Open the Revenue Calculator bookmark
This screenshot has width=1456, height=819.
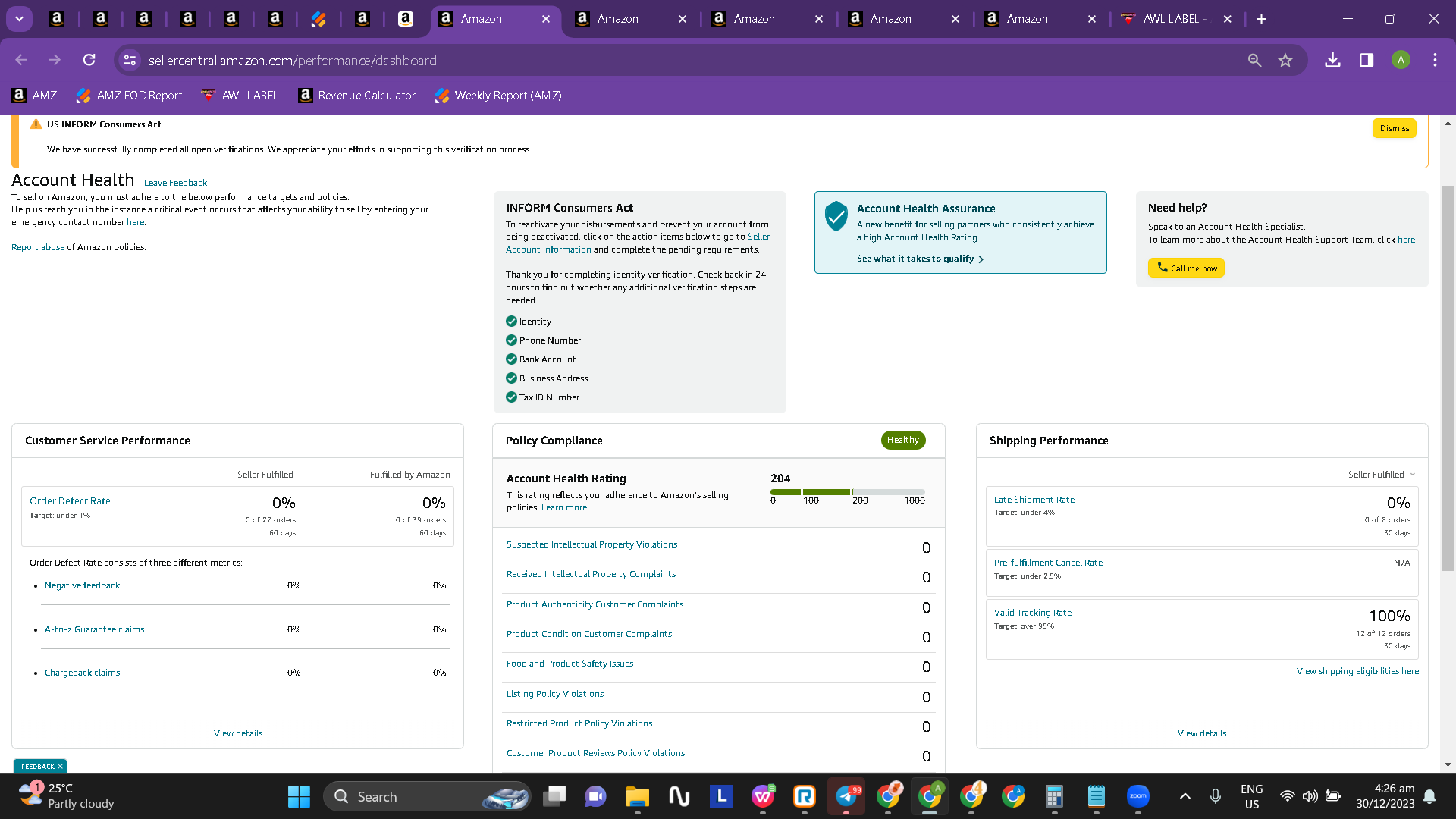pos(357,96)
